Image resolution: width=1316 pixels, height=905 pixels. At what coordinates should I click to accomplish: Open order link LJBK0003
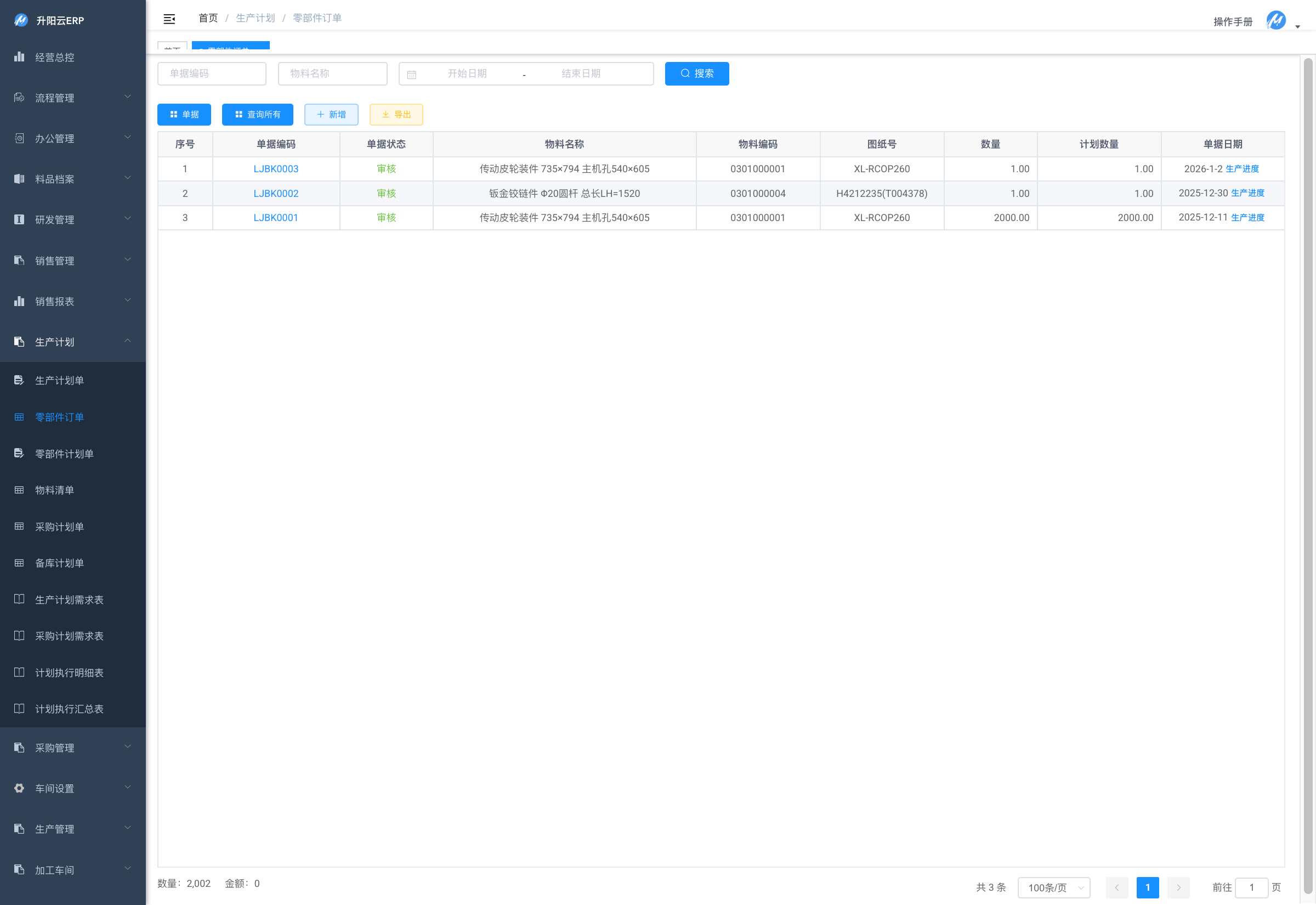pos(275,169)
